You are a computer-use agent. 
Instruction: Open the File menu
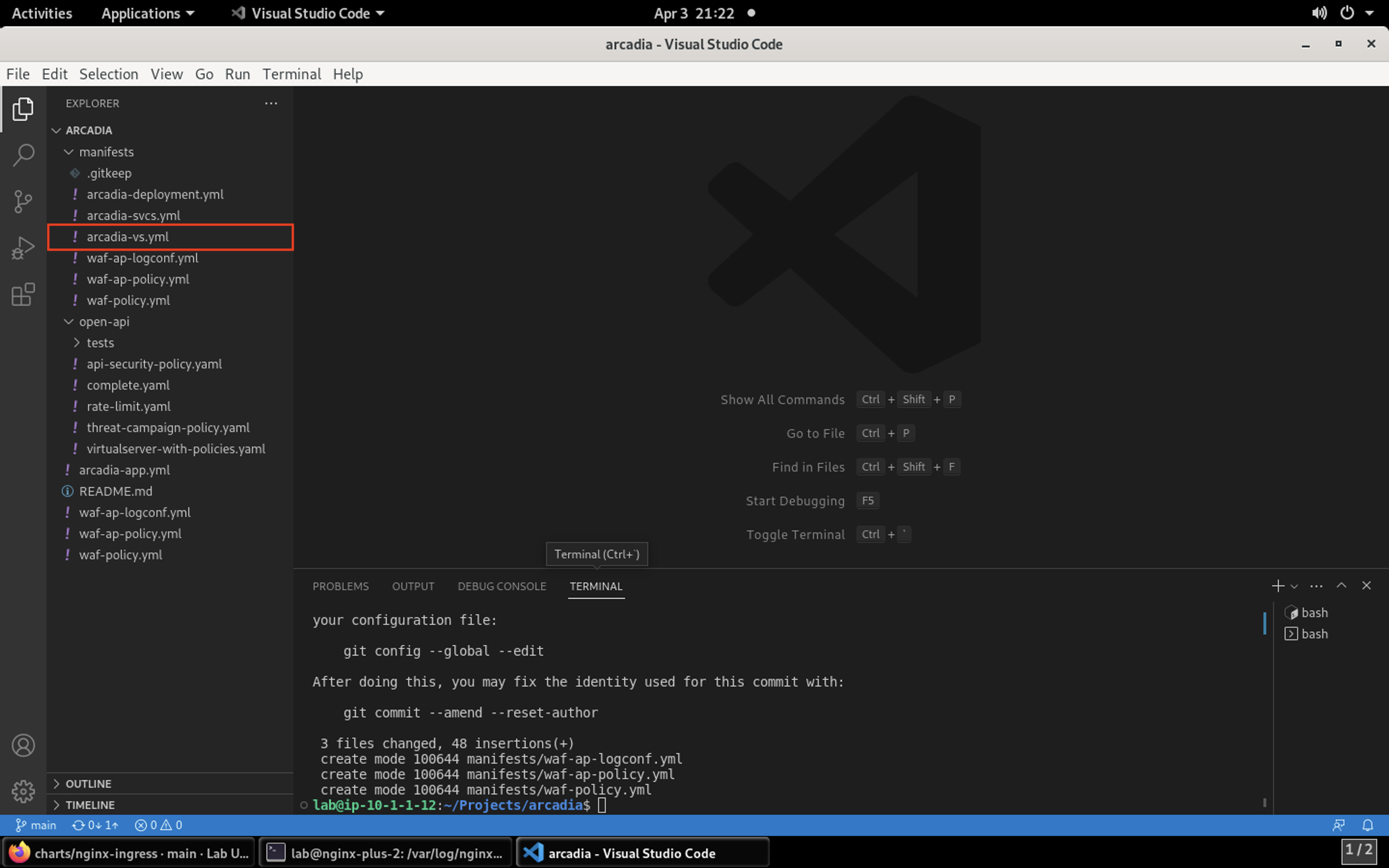pyautogui.click(x=18, y=74)
